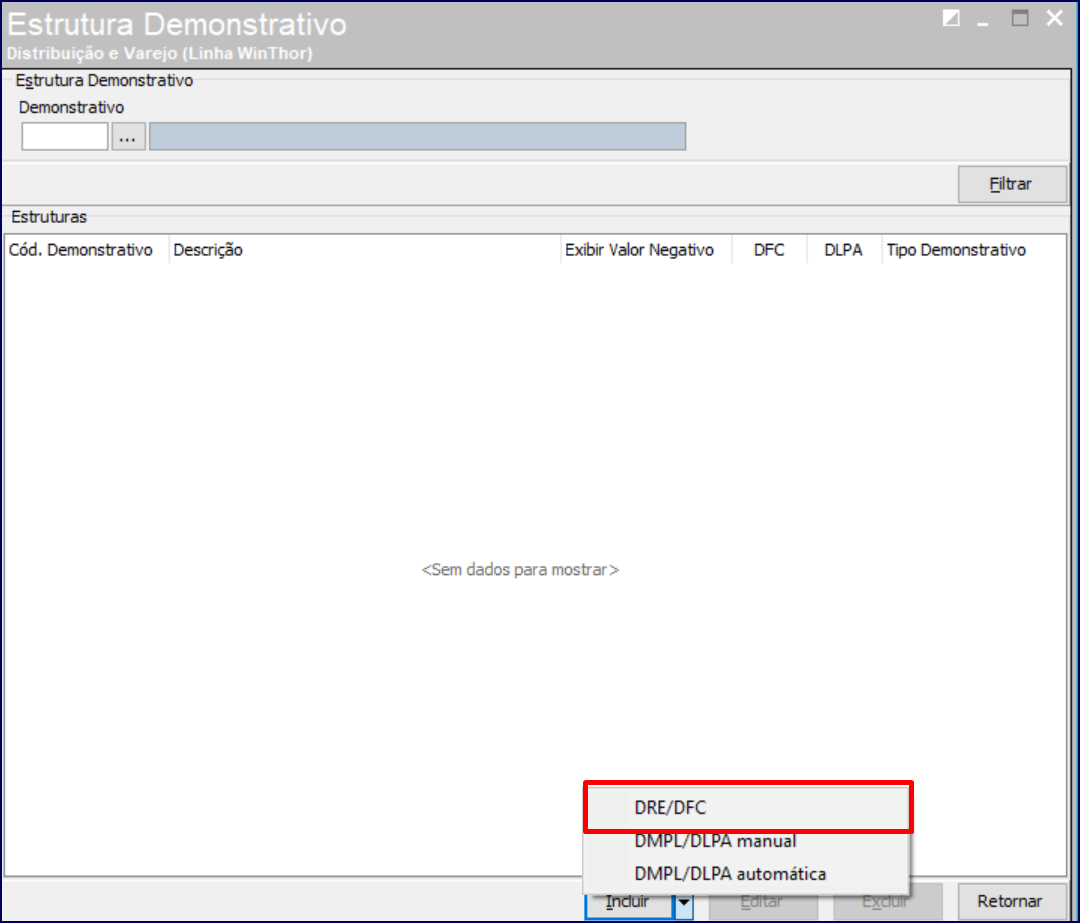The height and width of the screenshot is (923, 1080).
Task: Choose DMPL/DLPA automática option
Action: [x=748, y=873]
